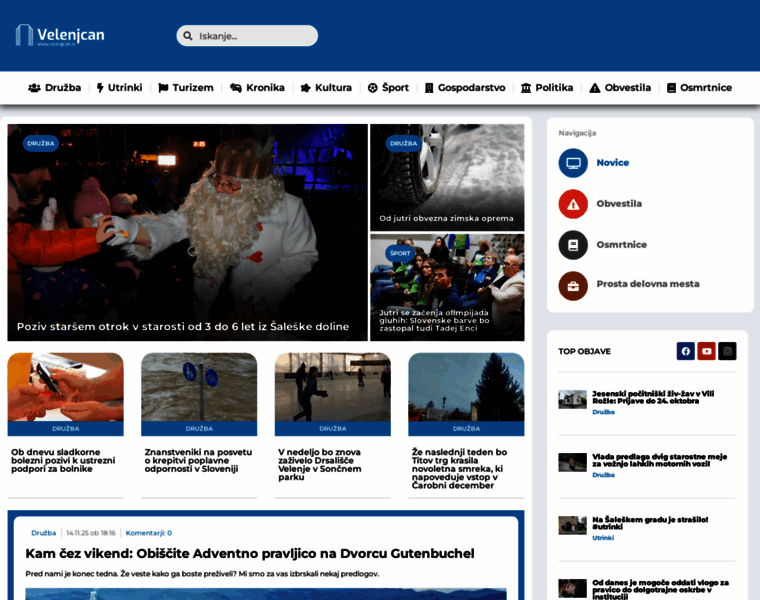Read Že naslednji teden bo Titov trg headline
The width and height of the screenshot is (760, 600).
click(459, 469)
